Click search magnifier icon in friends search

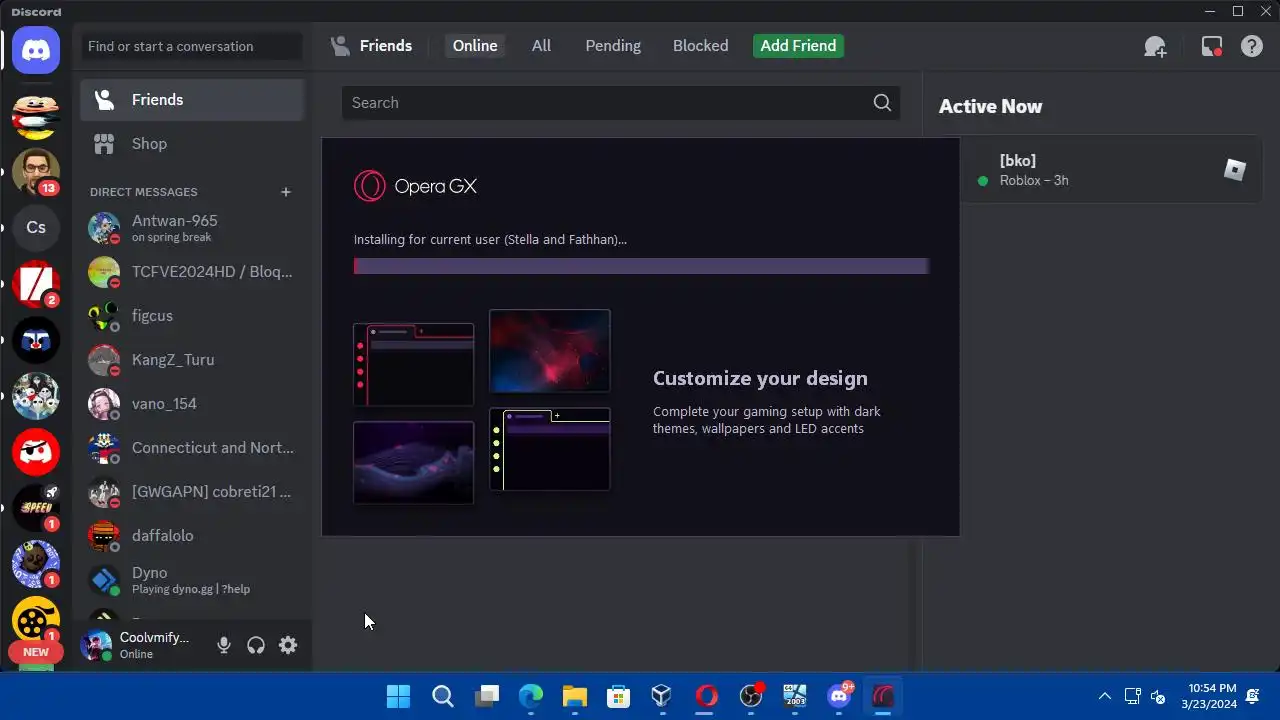882,103
